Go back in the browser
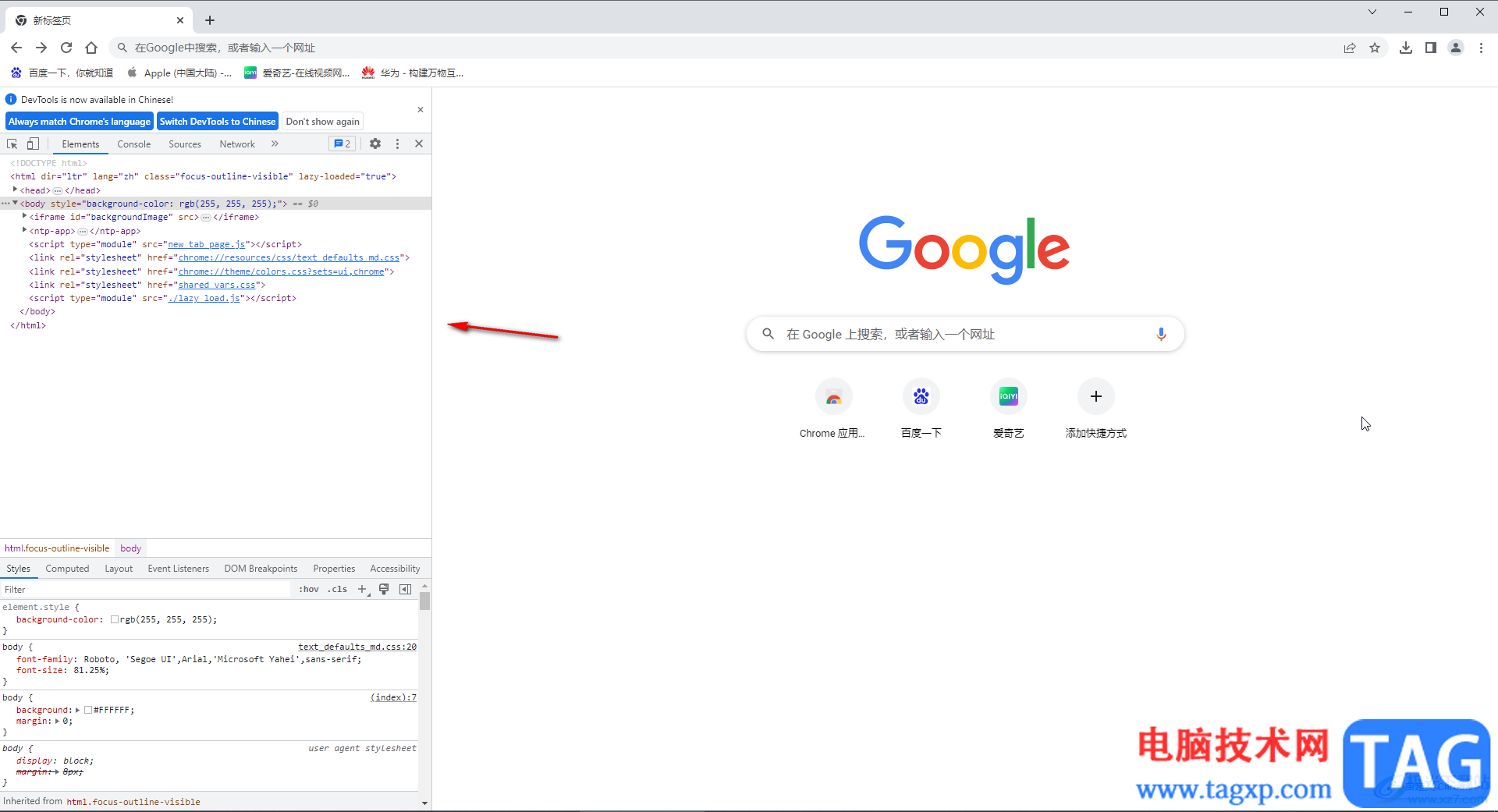The height and width of the screenshot is (812, 1498). (x=16, y=48)
